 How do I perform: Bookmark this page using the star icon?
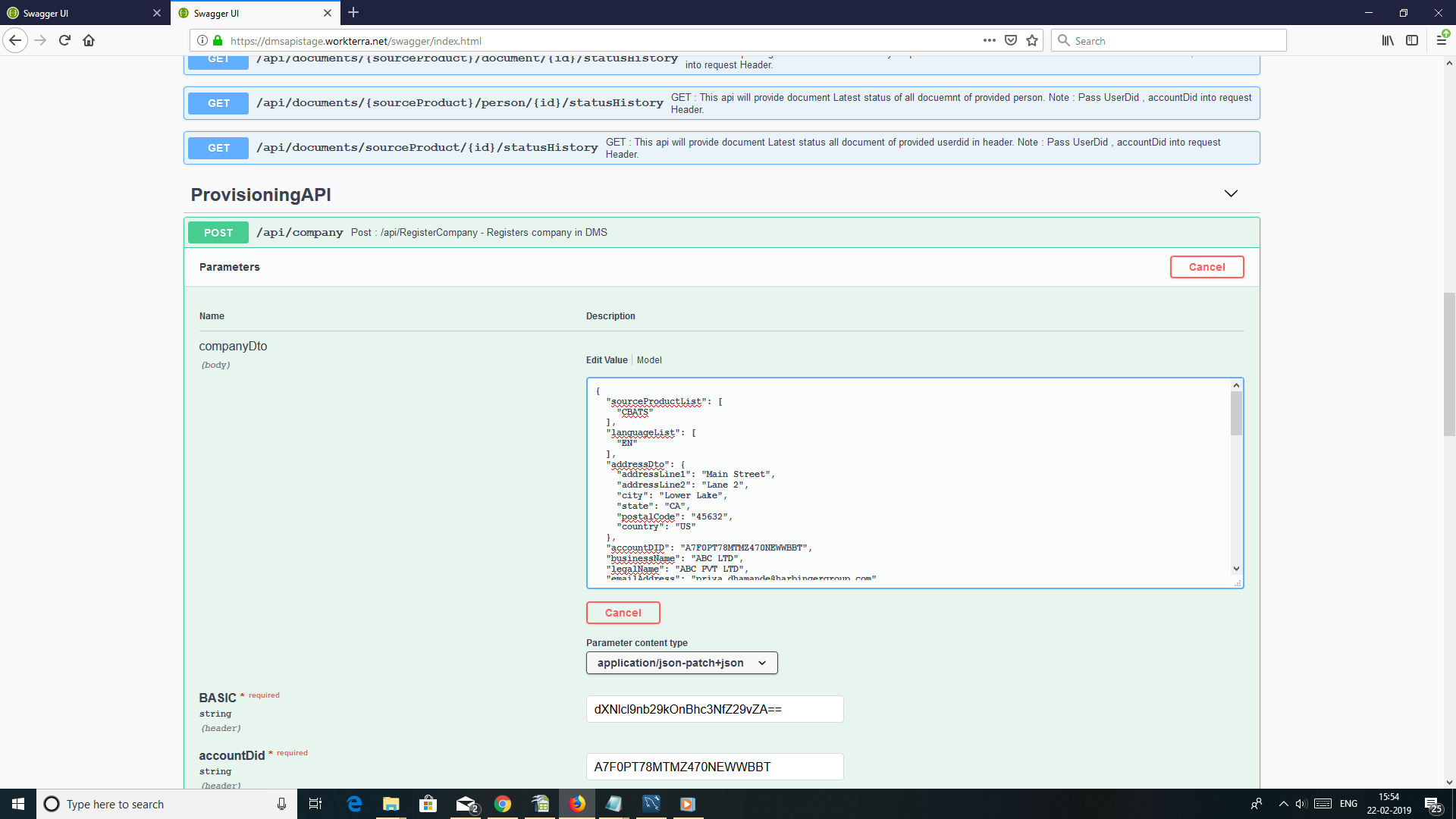1031,40
